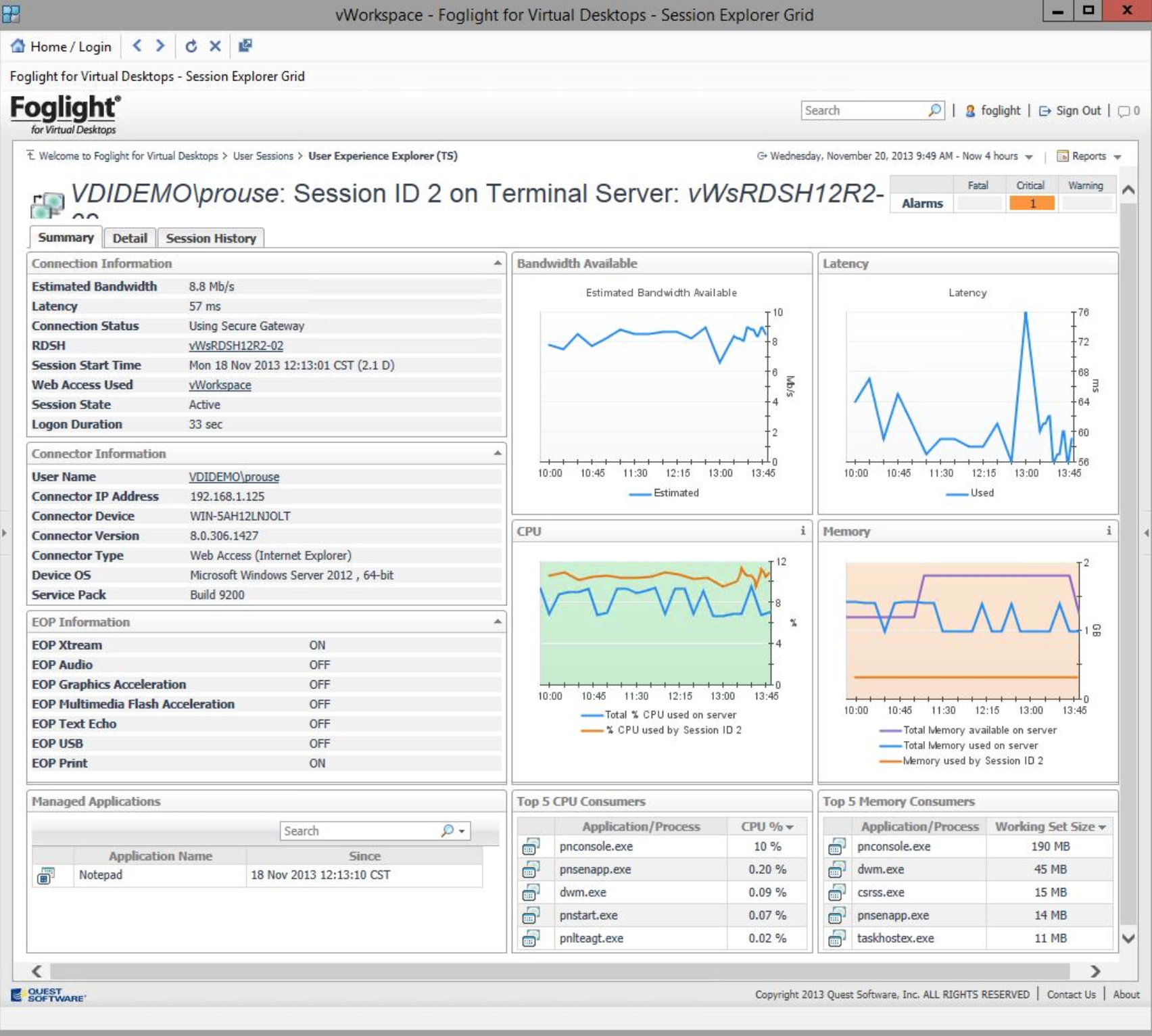This screenshot has height=1036, width=1152.
Task: Expand the right side panel arrow
Action: click(1147, 533)
